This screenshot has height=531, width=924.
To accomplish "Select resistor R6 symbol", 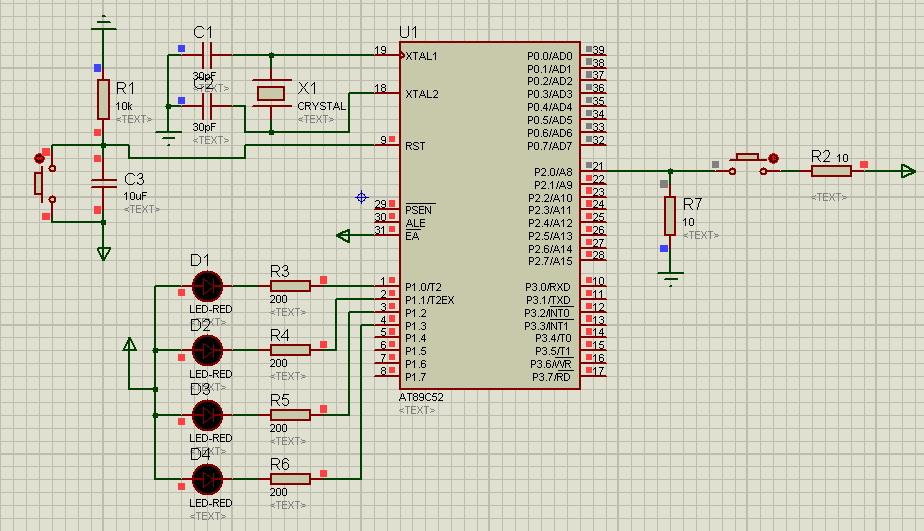I will (x=290, y=479).
